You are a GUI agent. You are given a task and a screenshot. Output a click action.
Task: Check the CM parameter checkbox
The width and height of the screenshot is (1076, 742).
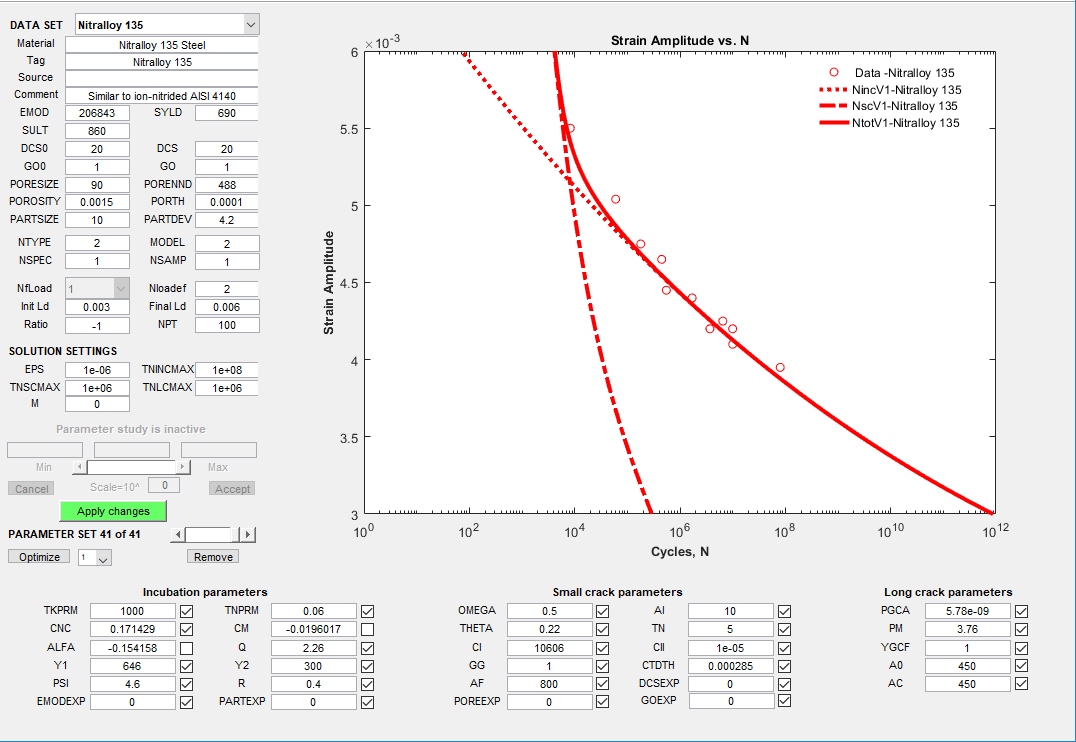pos(368,630)
